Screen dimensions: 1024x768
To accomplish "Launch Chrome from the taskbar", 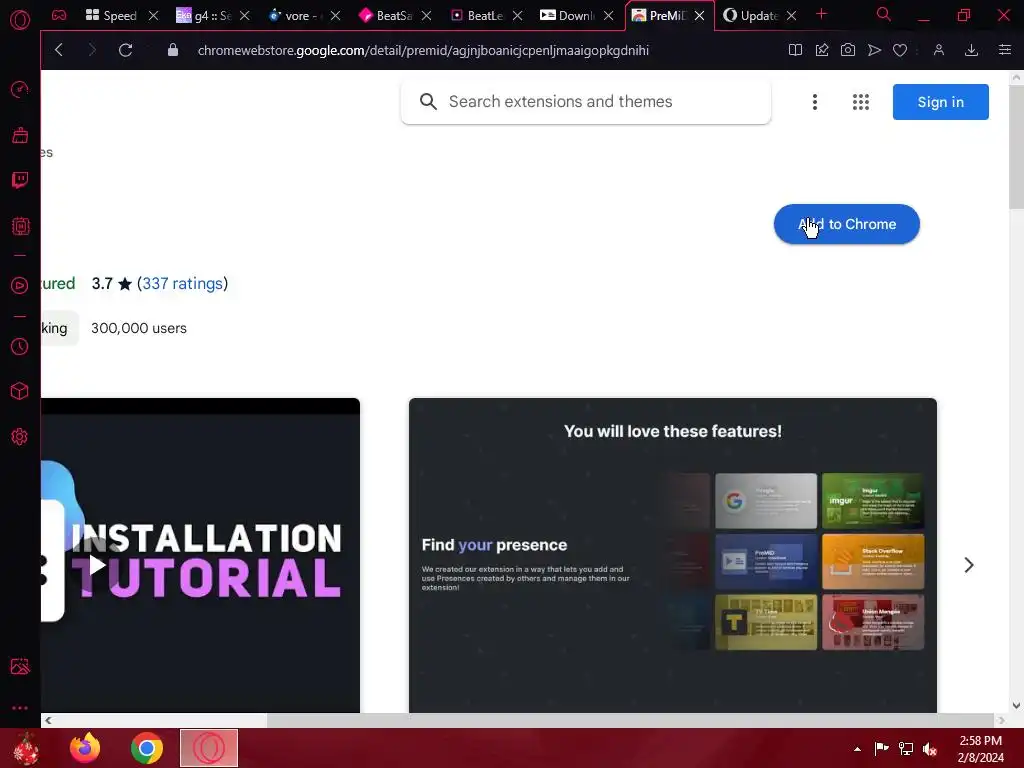I will 147,748.
